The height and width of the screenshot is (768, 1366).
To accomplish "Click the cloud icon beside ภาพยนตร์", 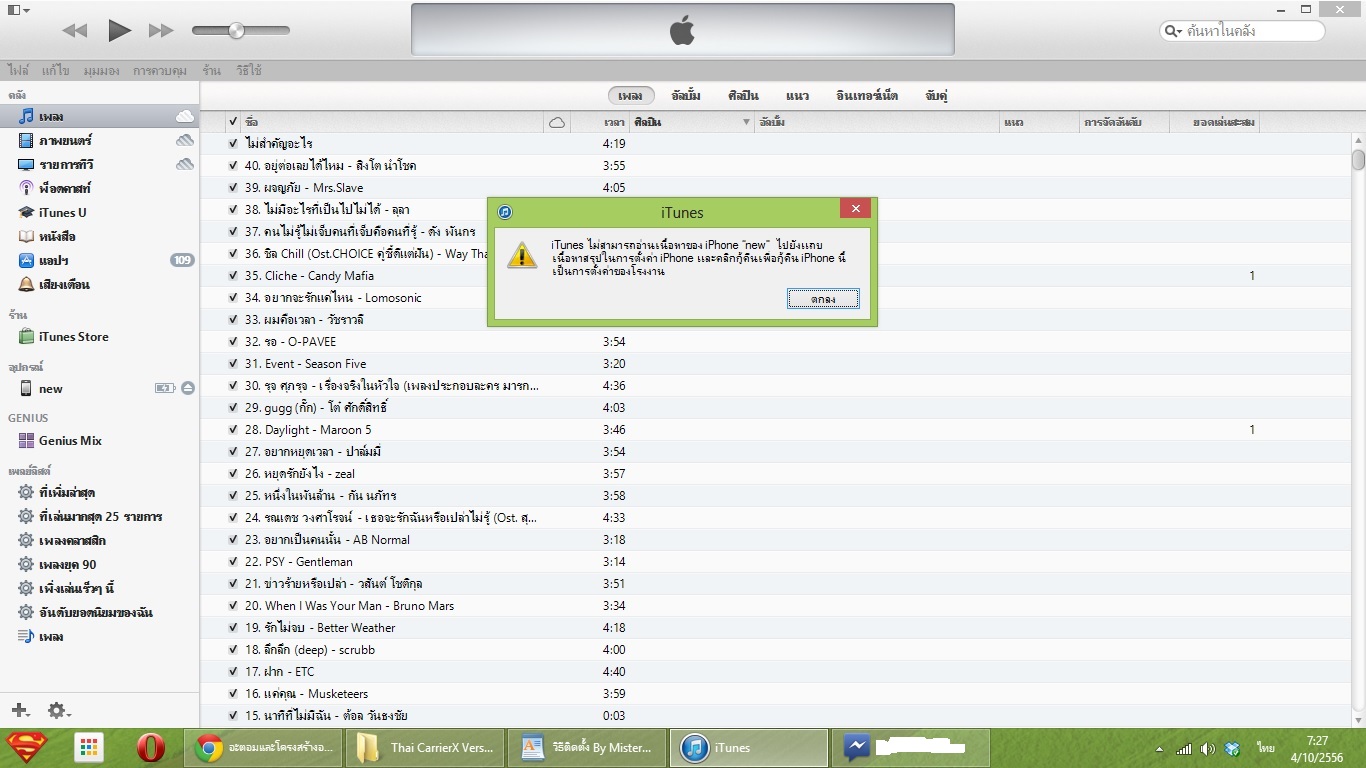I will point(185,140).
